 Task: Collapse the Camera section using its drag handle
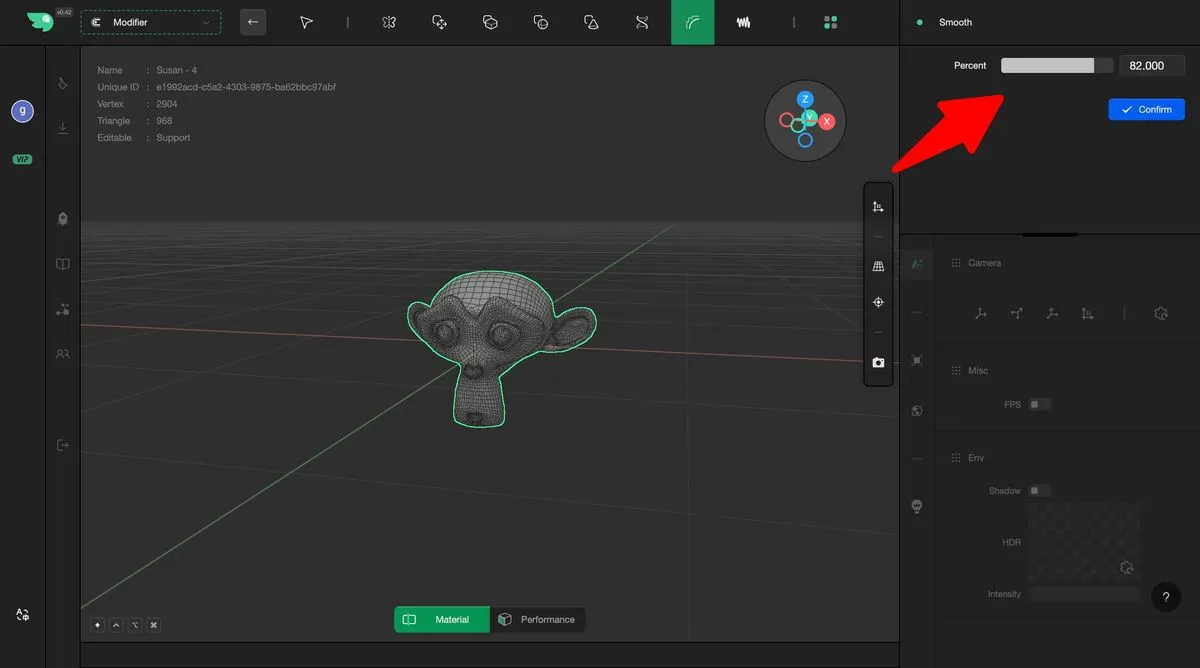[954, 263]
